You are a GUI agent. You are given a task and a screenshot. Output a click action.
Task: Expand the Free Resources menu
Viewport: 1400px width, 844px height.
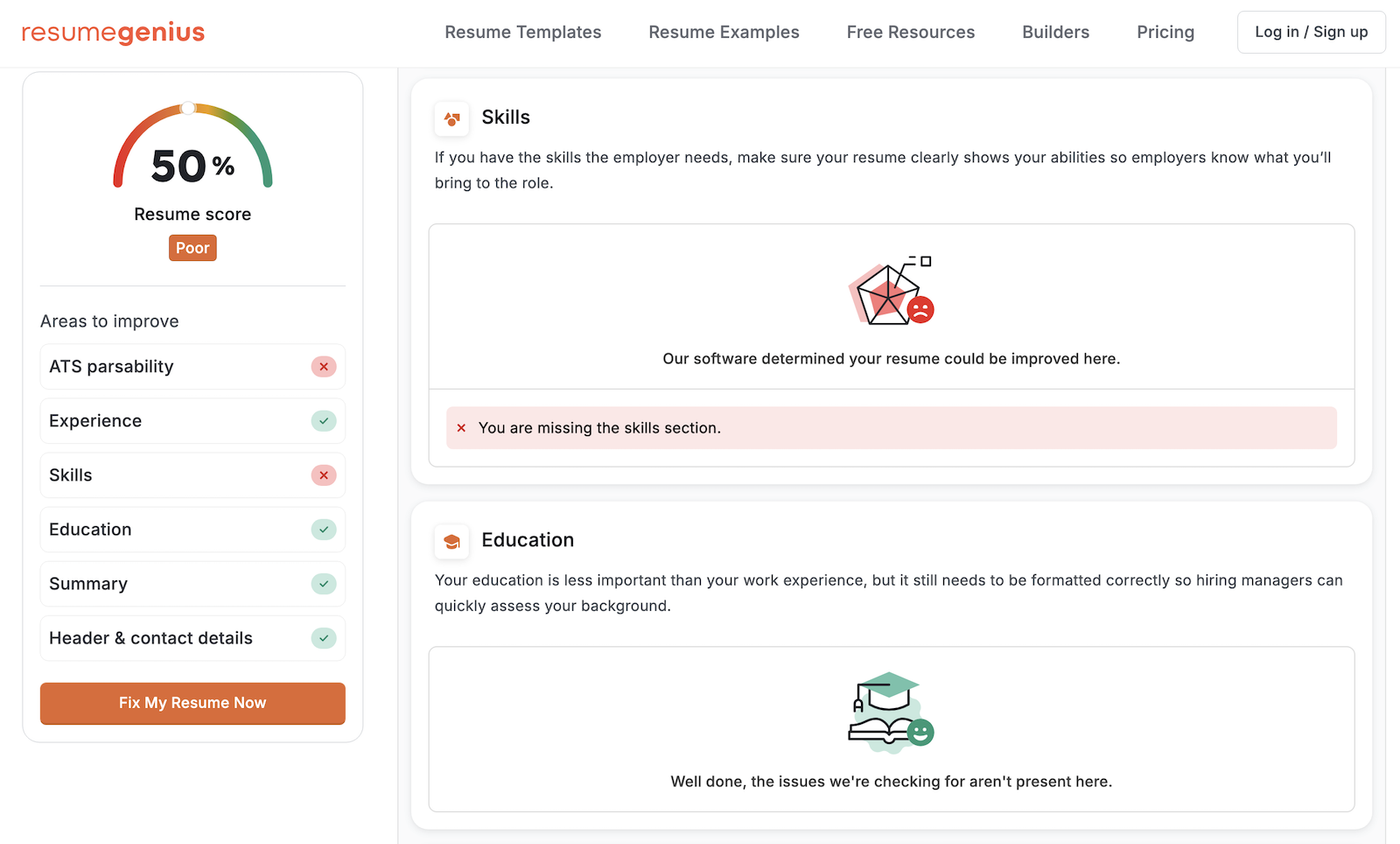910,32
